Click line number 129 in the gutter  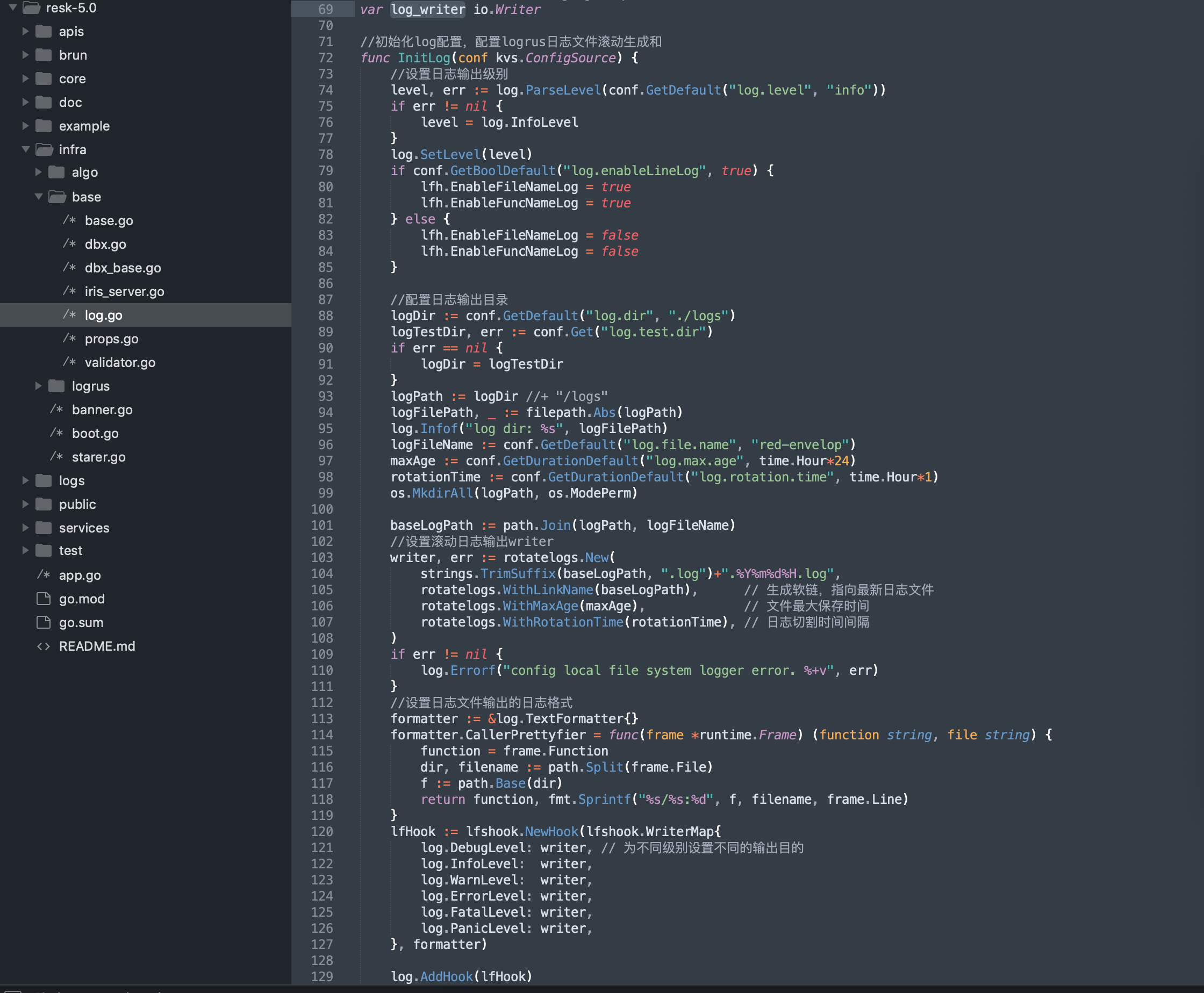coord(321,976)
